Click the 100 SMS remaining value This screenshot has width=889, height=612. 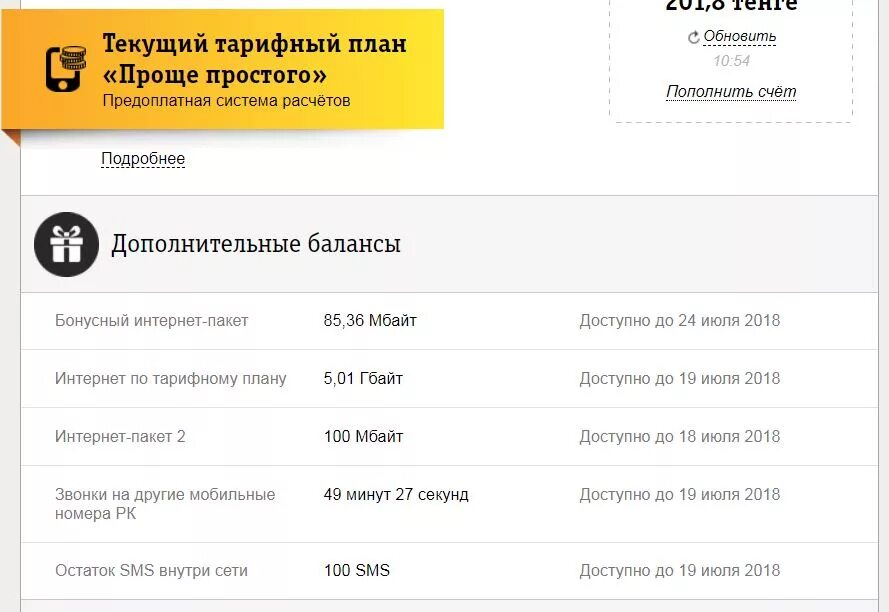click(x=357, y=570)
